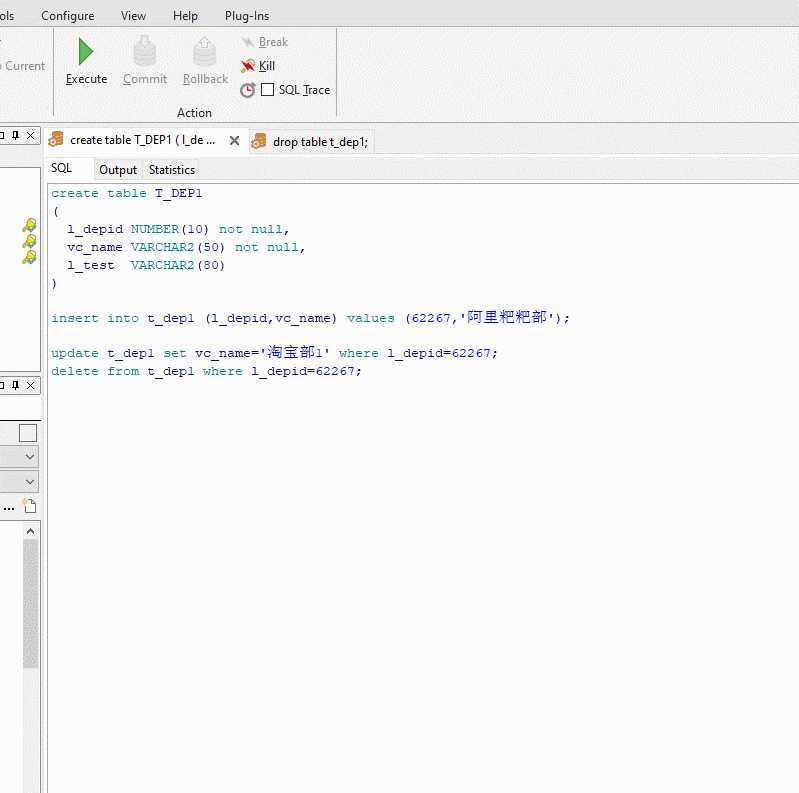Image resolution: width=799 pixels, height=793 pixels.
Task: Click the 'delete' keyword
Action: pyautogui.click(x=75, y=371)
